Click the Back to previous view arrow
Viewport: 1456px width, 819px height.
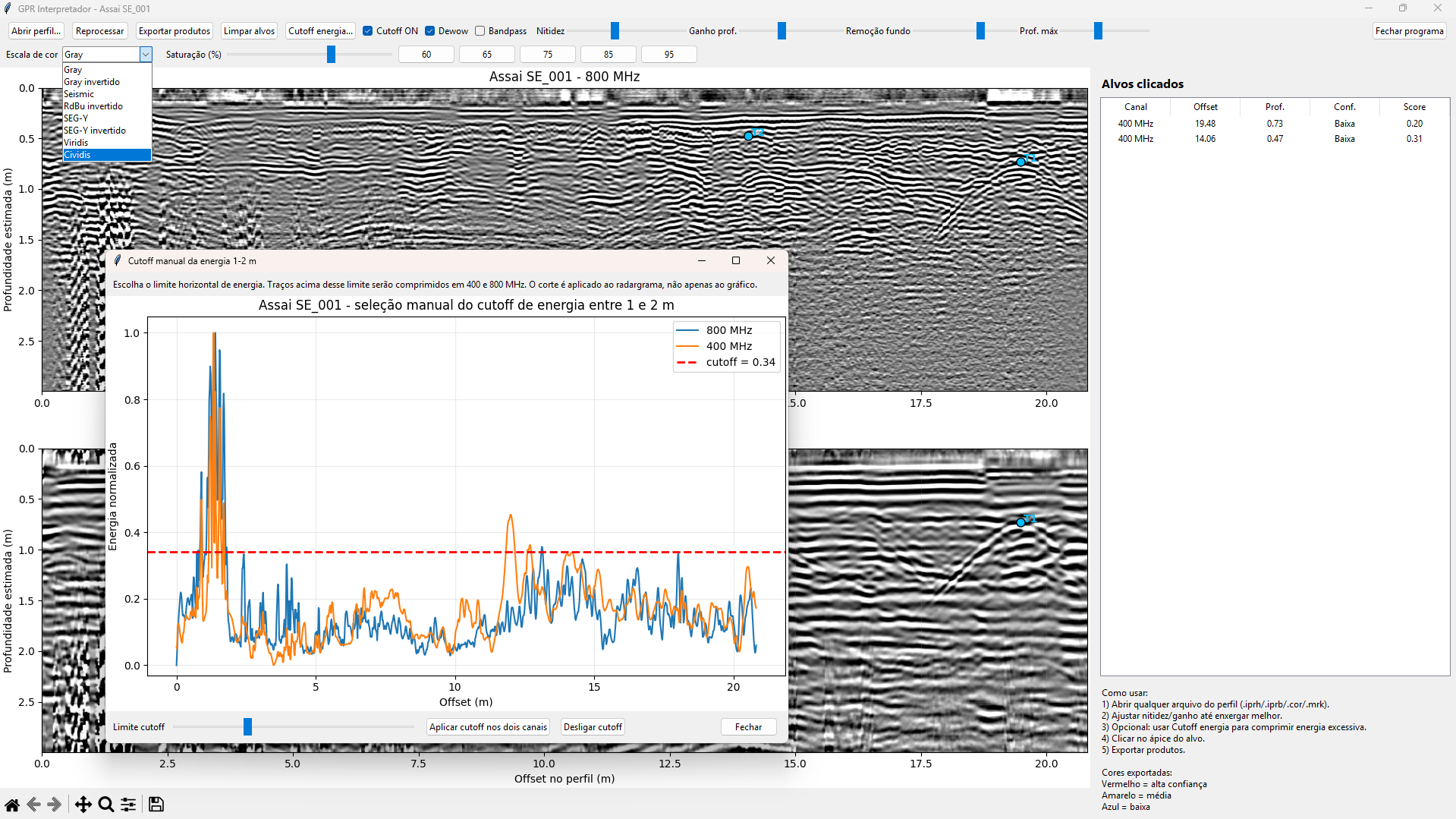click(33, 805)
